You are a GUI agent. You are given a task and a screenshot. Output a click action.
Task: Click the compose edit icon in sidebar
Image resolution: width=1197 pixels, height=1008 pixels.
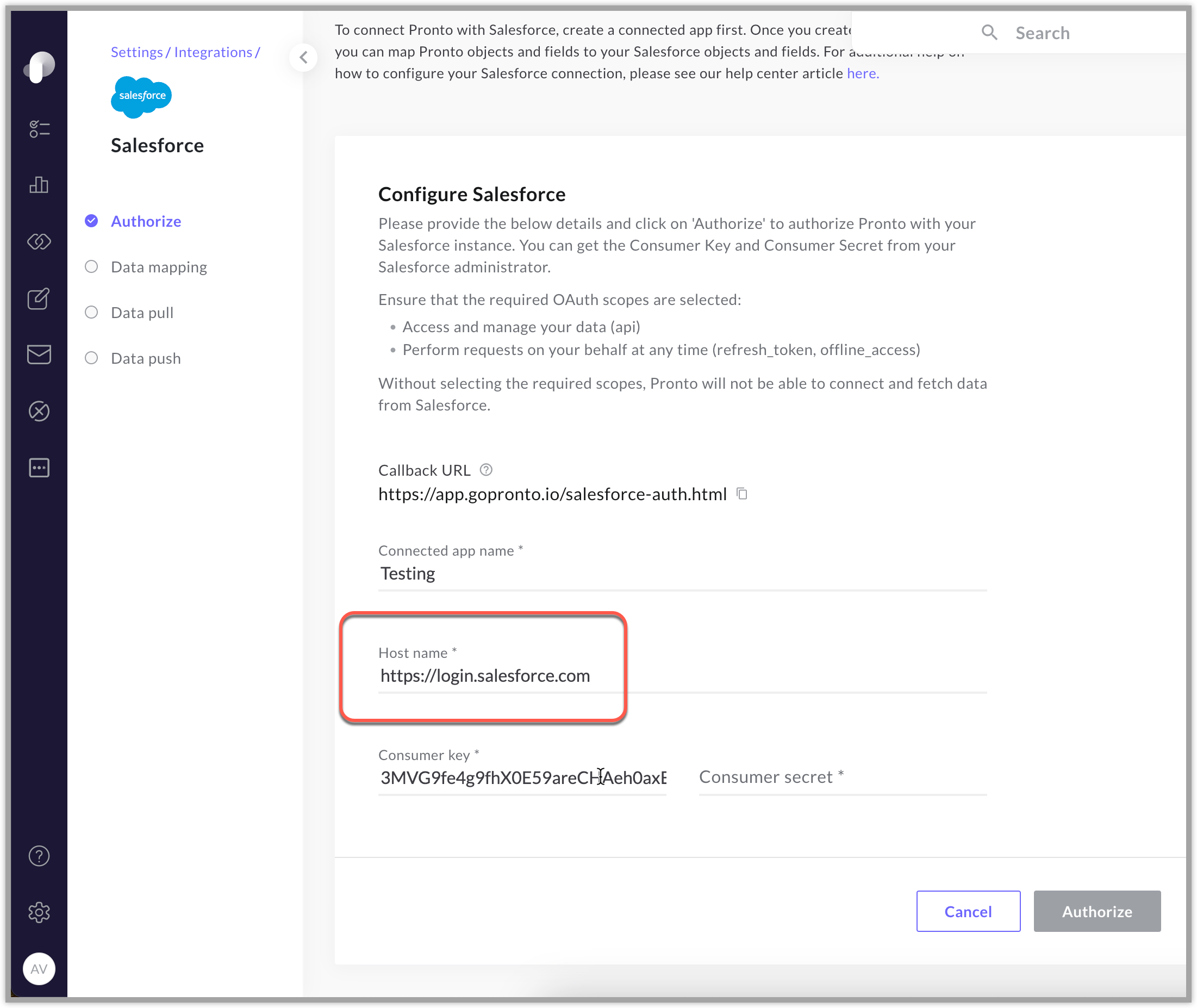tap(39, 298)
